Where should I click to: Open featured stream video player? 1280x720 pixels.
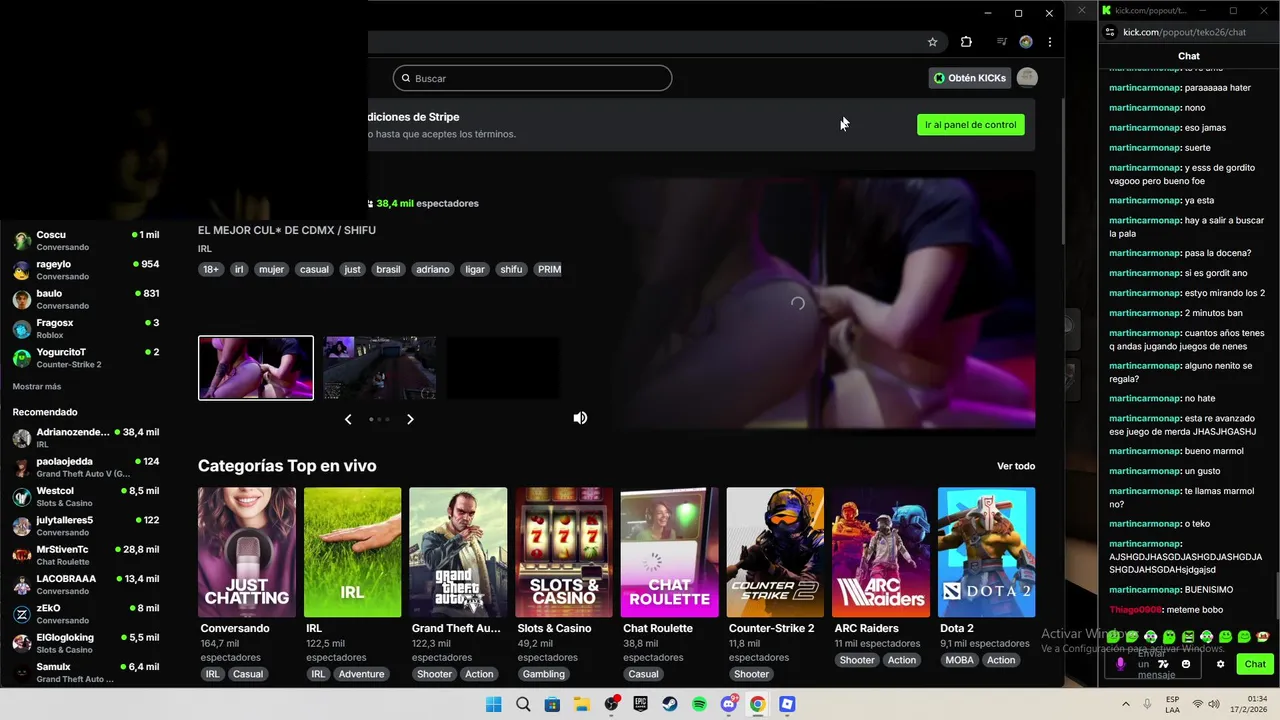[x=826, y=302]
